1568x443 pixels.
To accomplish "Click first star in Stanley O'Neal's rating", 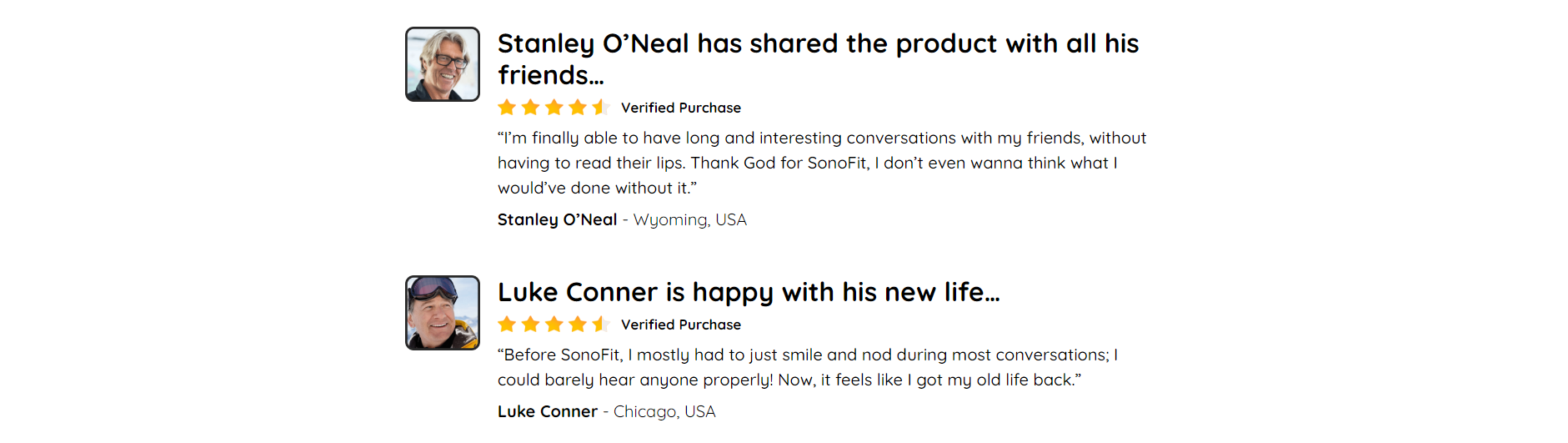I will point(507,107).
